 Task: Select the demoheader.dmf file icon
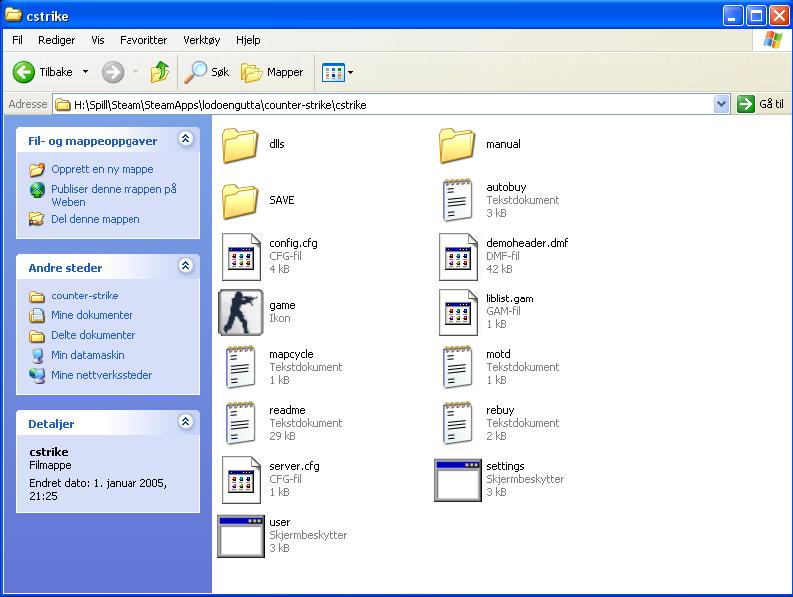[x=457, y=256]
